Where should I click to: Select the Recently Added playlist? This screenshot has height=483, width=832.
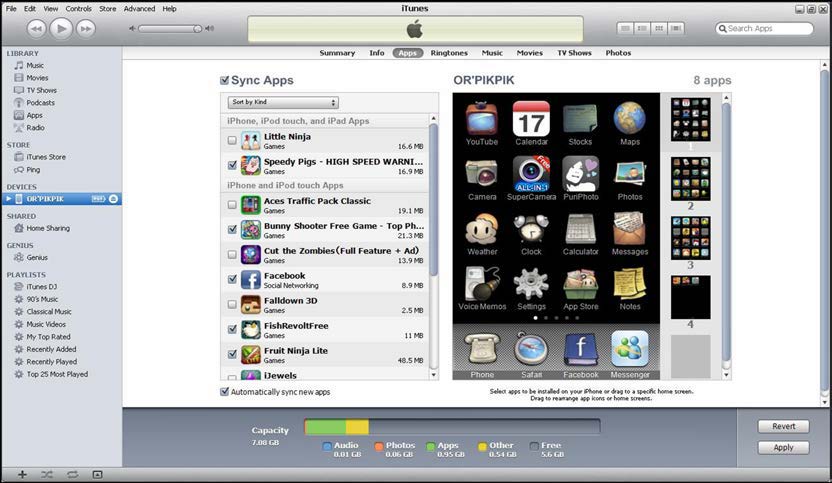click(x=51, y=349)
